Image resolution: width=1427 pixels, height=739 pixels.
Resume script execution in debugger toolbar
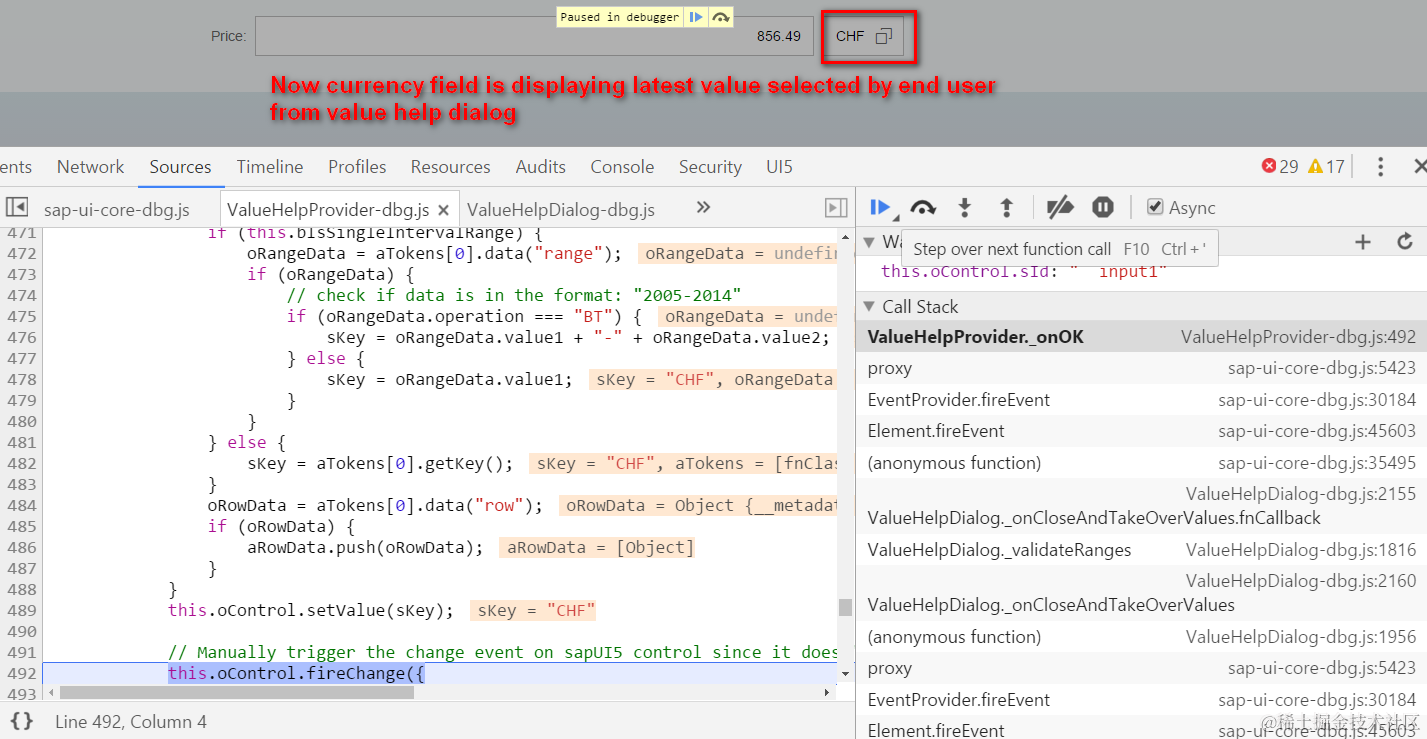880,207
